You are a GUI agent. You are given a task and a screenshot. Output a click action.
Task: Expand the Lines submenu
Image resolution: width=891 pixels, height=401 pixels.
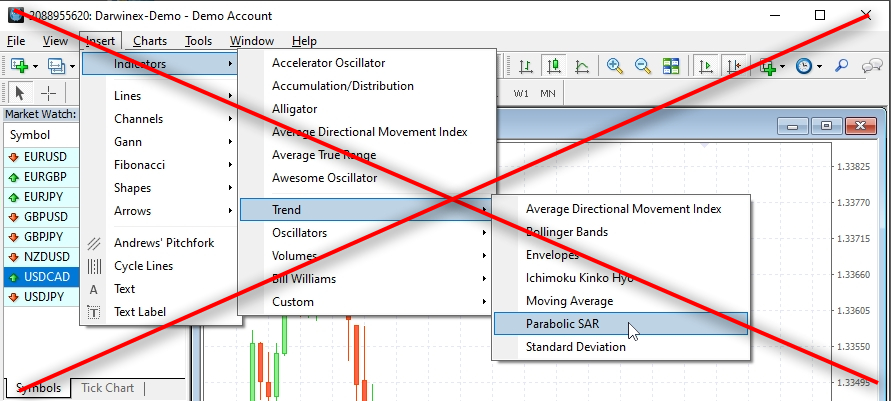point(161,96)
